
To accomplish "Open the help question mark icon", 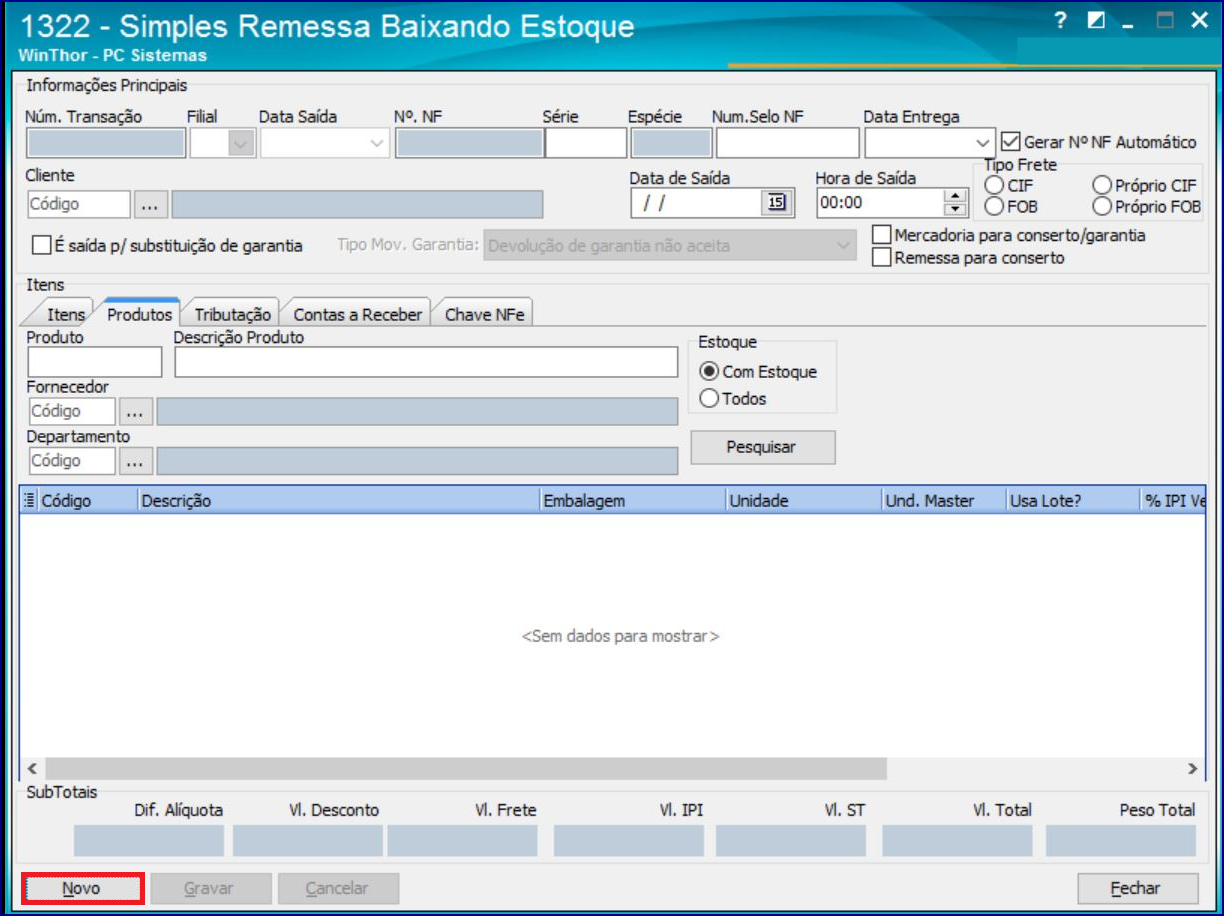I will click(x=1060, y=21).
